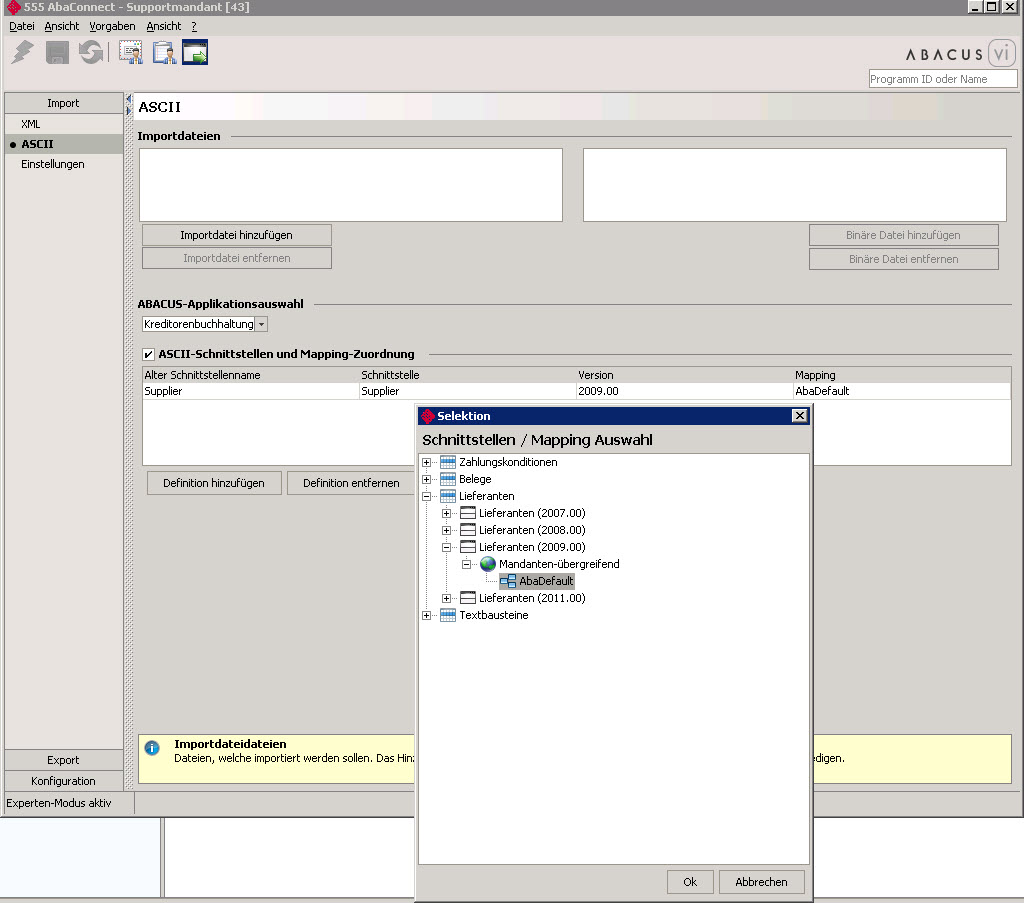The height and width of the screenshot is (903, 1024).
Task: Open the second Ansicht menu after Vorgaben
Action: (163, 26)
